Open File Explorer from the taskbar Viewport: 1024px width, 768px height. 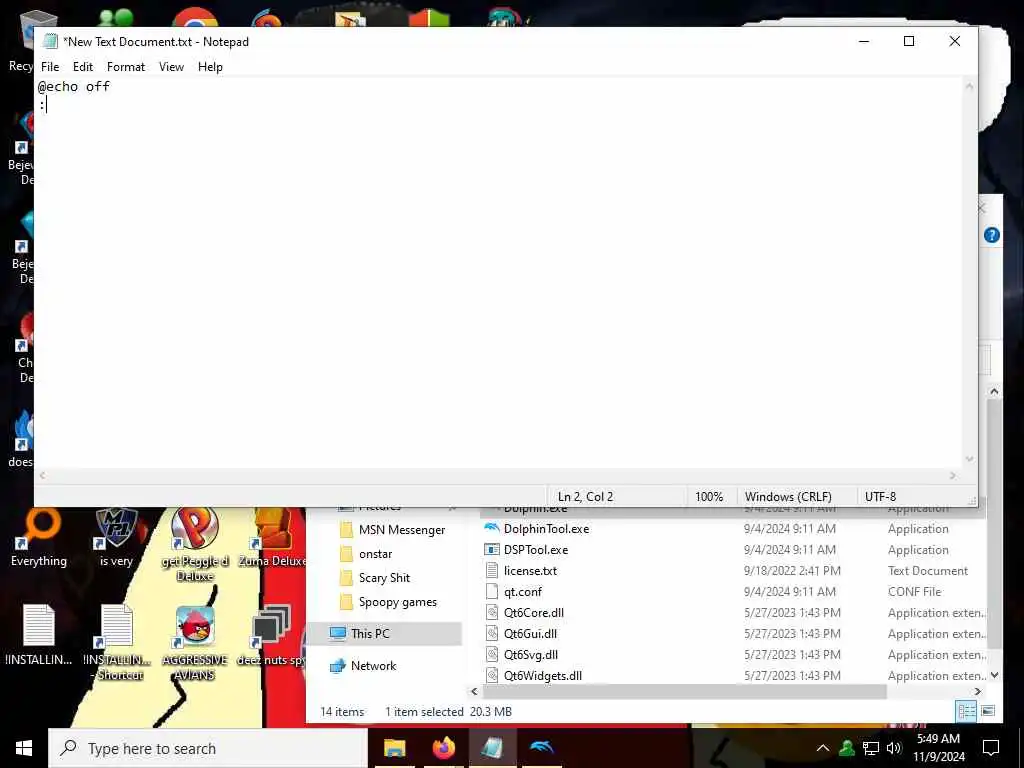click(x=394, y=748)
